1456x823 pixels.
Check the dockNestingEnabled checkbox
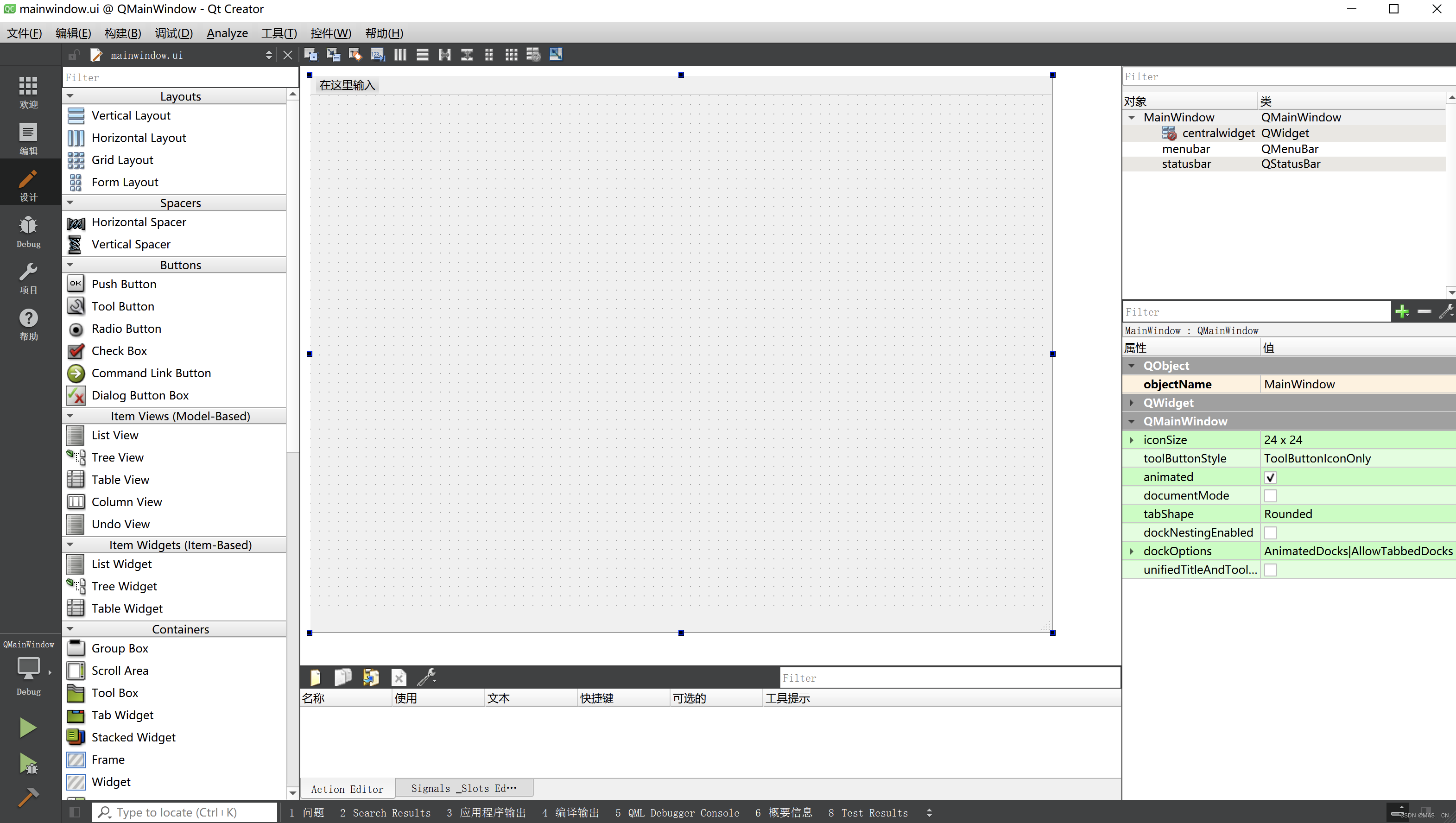click(x=1270, y=532)
